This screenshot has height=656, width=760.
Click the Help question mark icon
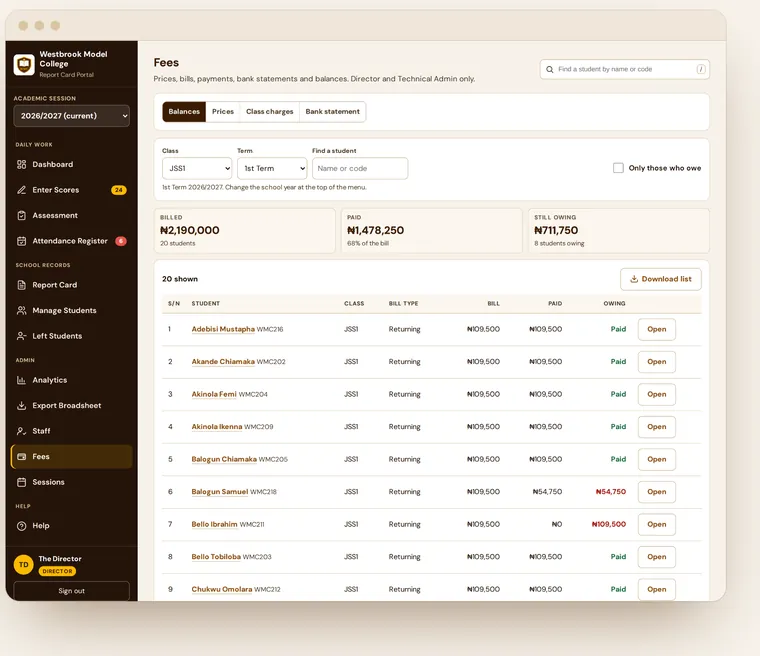(x=21, y=526)
